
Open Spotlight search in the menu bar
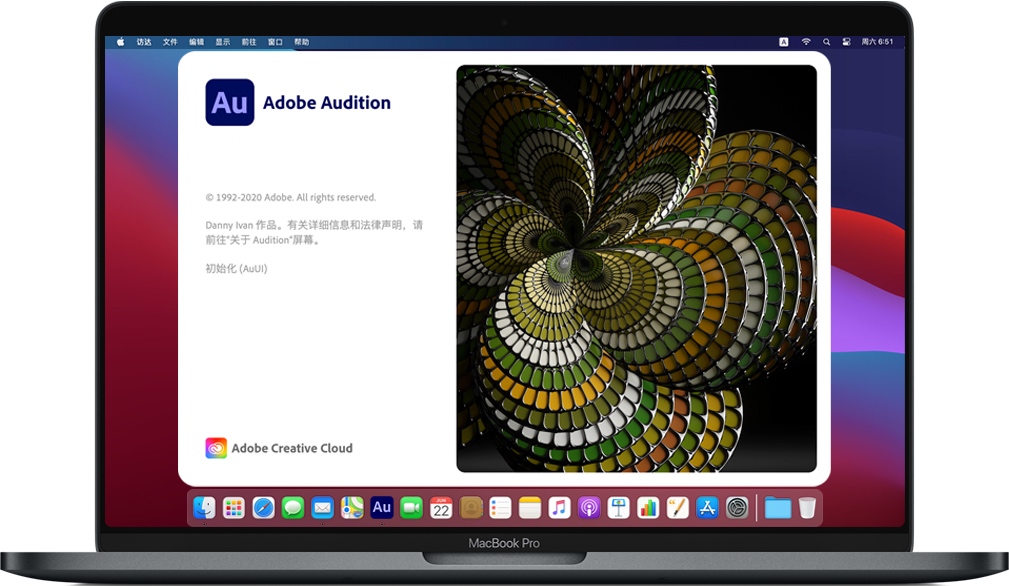point(826,42)
